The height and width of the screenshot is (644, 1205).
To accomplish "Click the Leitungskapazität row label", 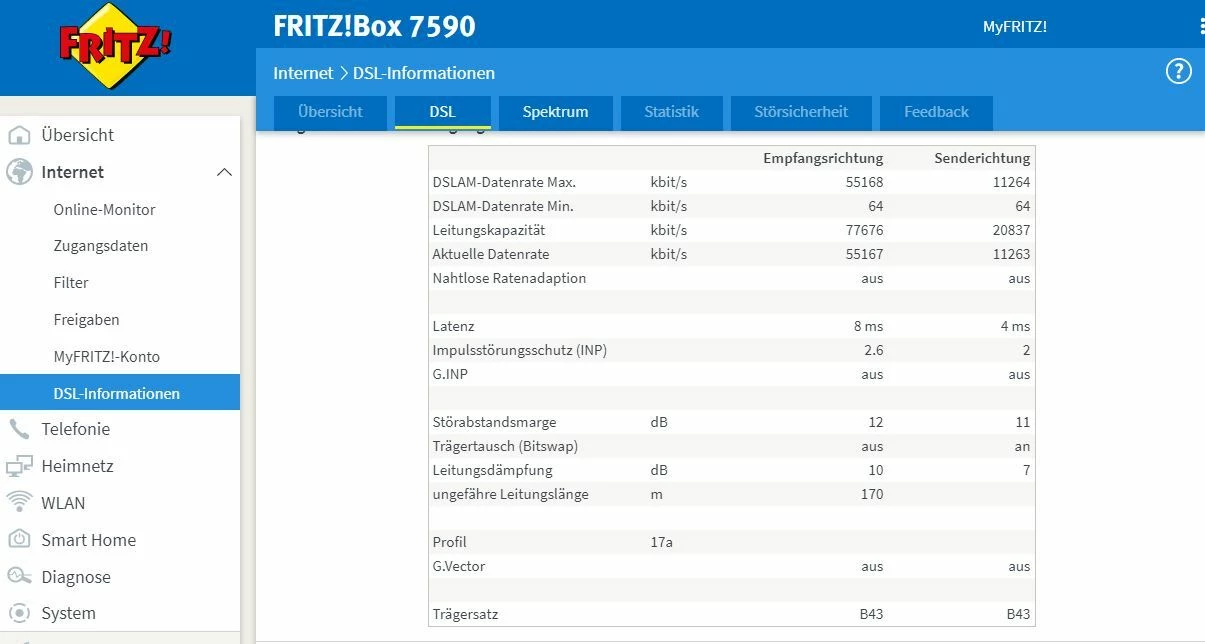I will (488, 230).
